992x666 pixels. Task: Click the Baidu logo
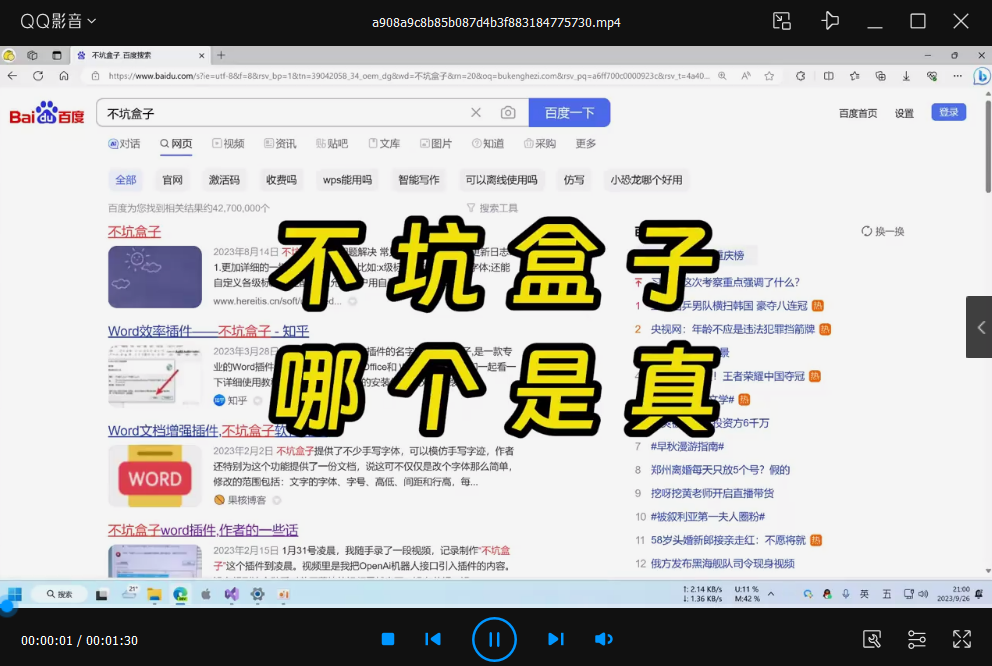pyautogui.click(x=47, y=113)
